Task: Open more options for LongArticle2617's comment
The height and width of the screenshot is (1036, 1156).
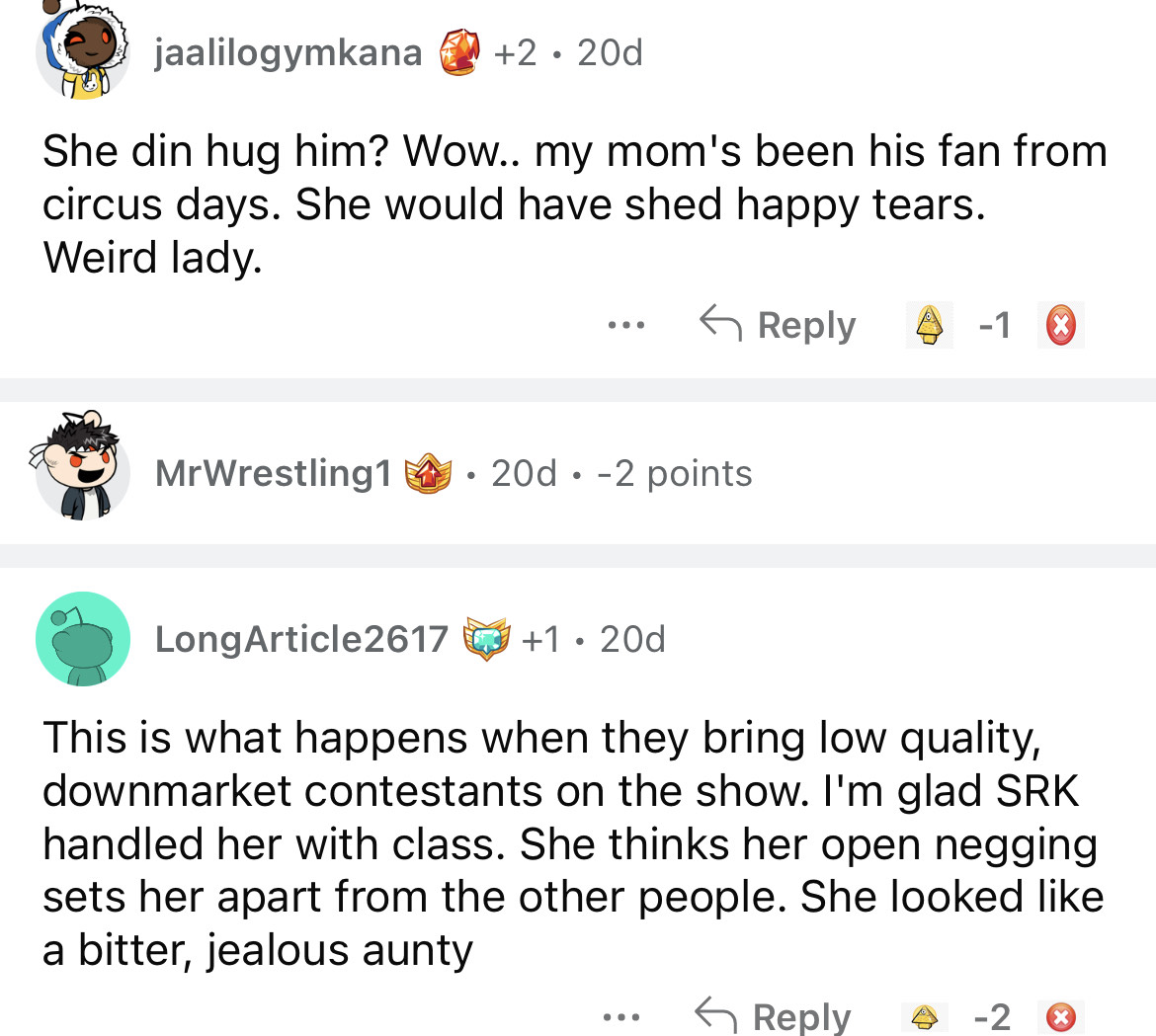Action: coord(622,1016)
